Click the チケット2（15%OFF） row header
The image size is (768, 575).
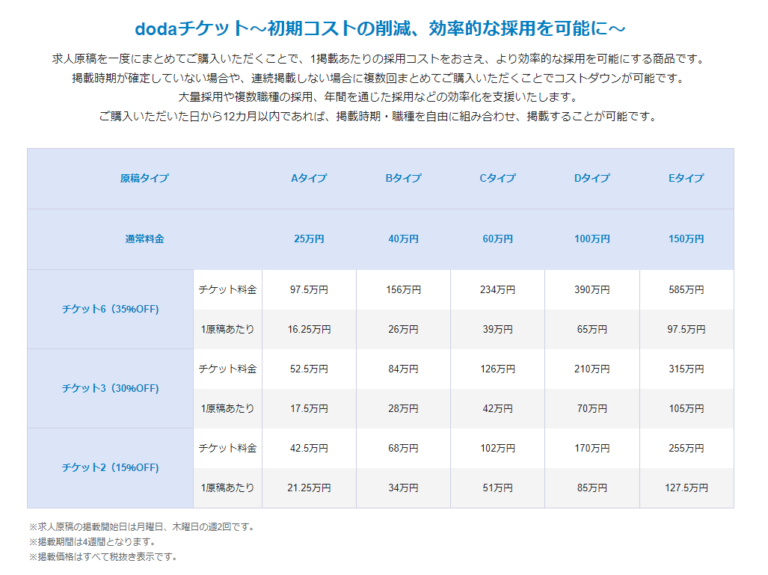pos(110,467)
